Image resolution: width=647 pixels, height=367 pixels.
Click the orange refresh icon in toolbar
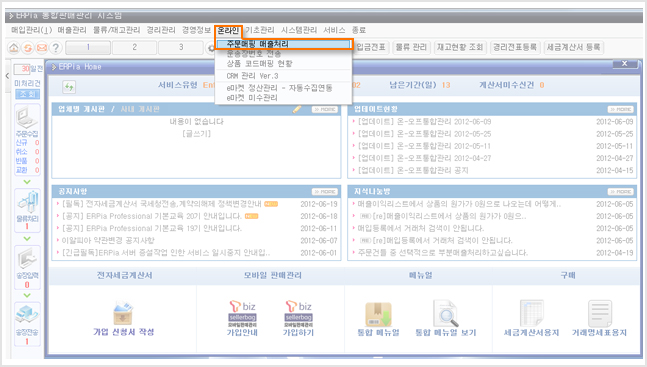pos(28,48)
